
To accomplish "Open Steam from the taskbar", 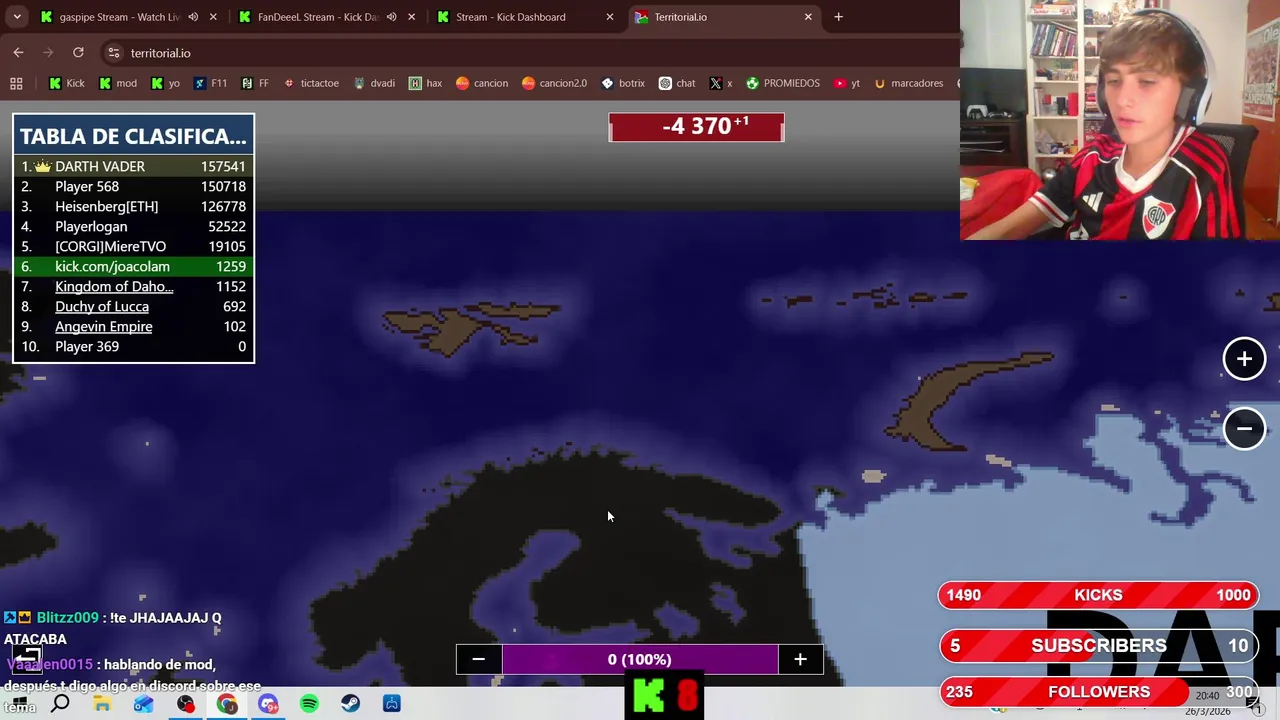I will 351,704.
